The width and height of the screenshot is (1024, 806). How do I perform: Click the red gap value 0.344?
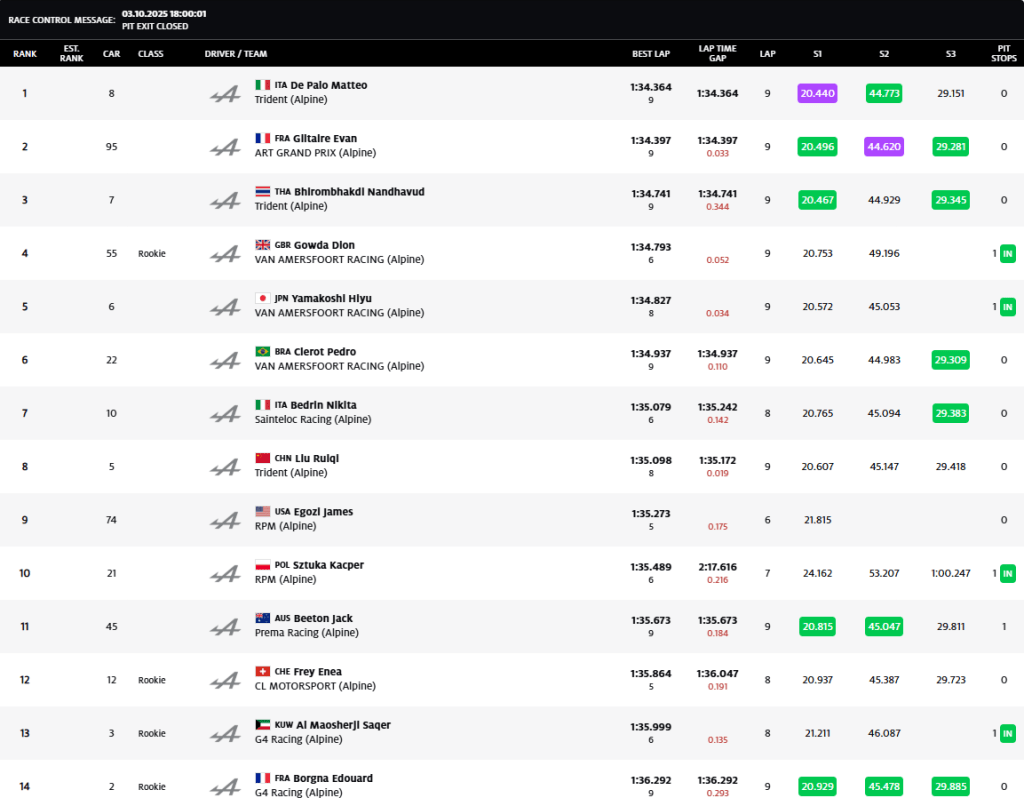tap(717, 206)
